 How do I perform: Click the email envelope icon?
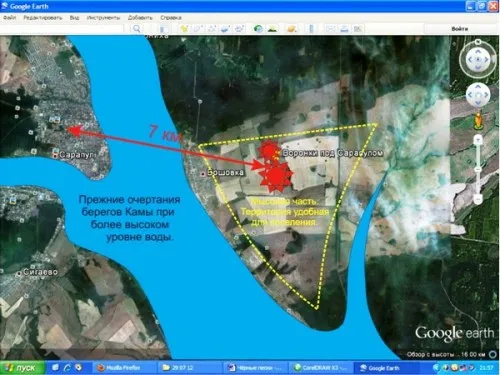coord(330,29)
